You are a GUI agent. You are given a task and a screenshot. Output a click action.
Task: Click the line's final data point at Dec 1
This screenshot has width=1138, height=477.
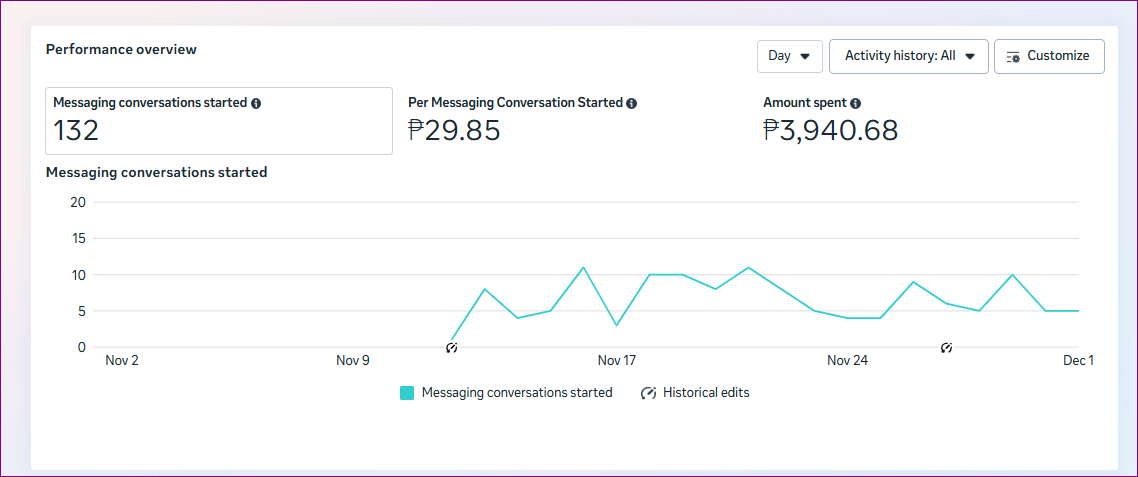[x=1078, y=311]
